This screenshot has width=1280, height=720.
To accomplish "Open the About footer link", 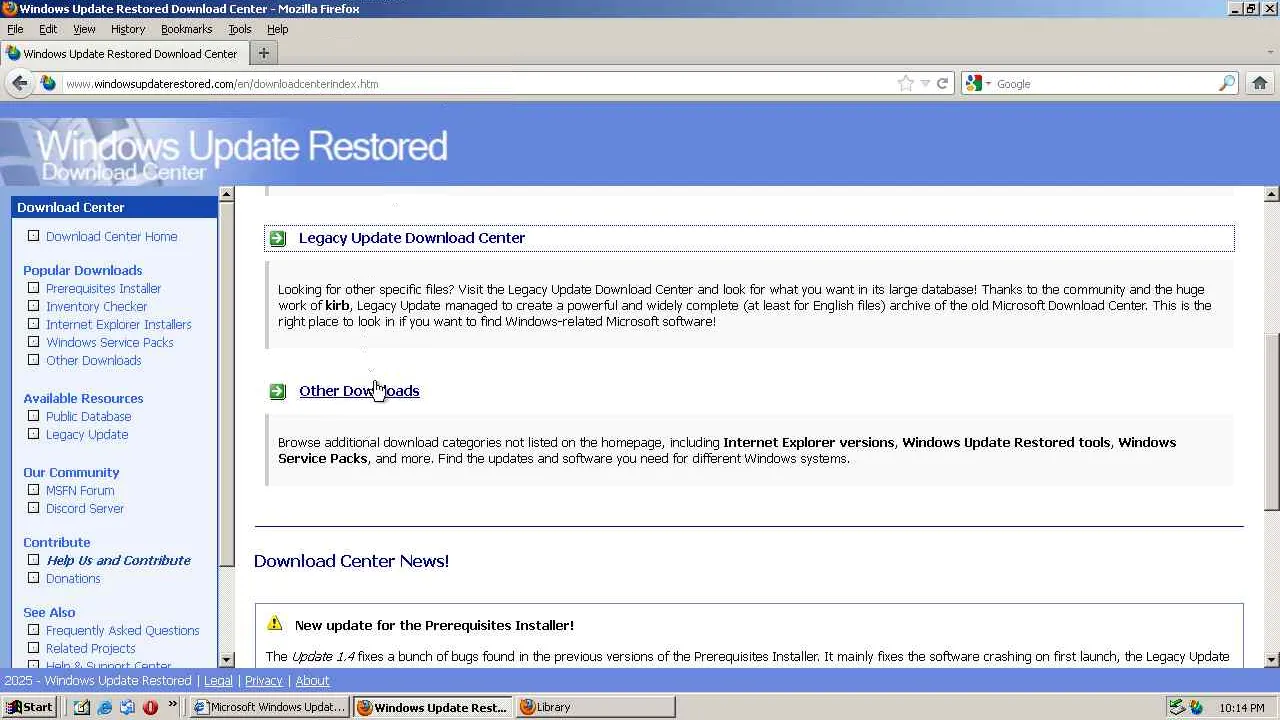I will (312, 681).
